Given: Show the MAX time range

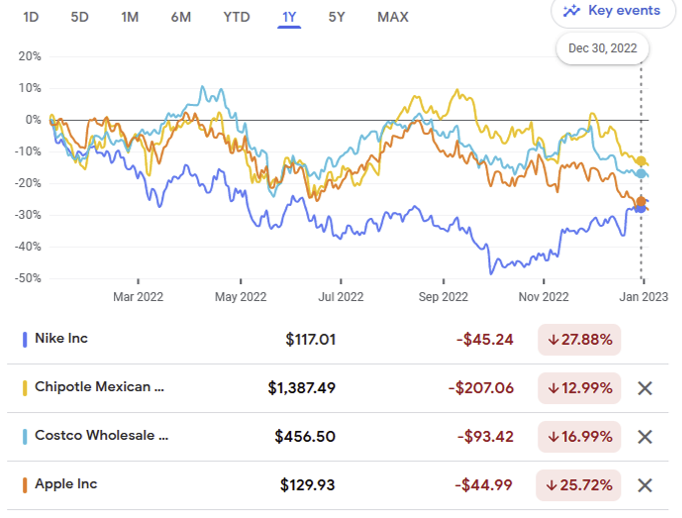Looking at the screenshot, I should 393,17.
